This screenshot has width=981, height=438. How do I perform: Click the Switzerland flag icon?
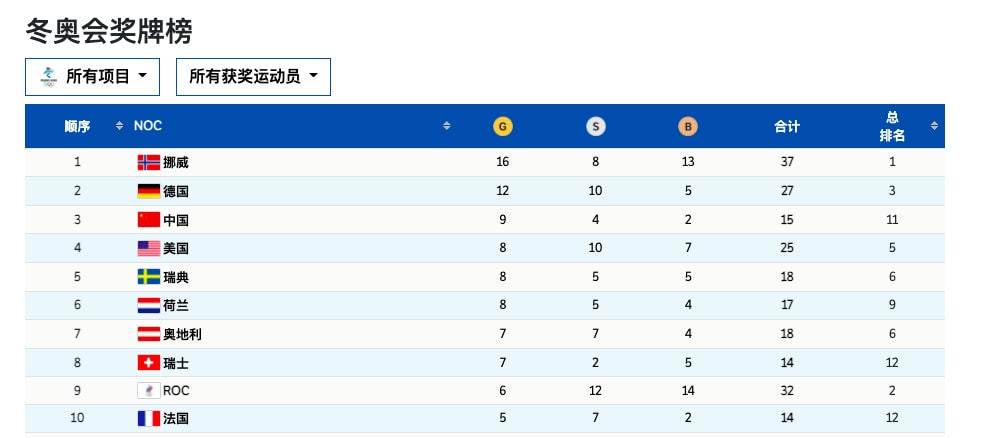(x=148, y=362)
